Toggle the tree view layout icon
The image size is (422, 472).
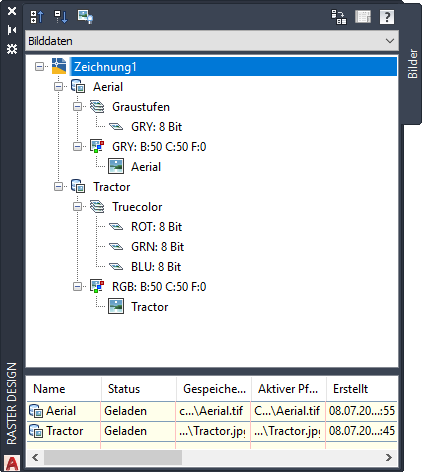tap(338, 17)
